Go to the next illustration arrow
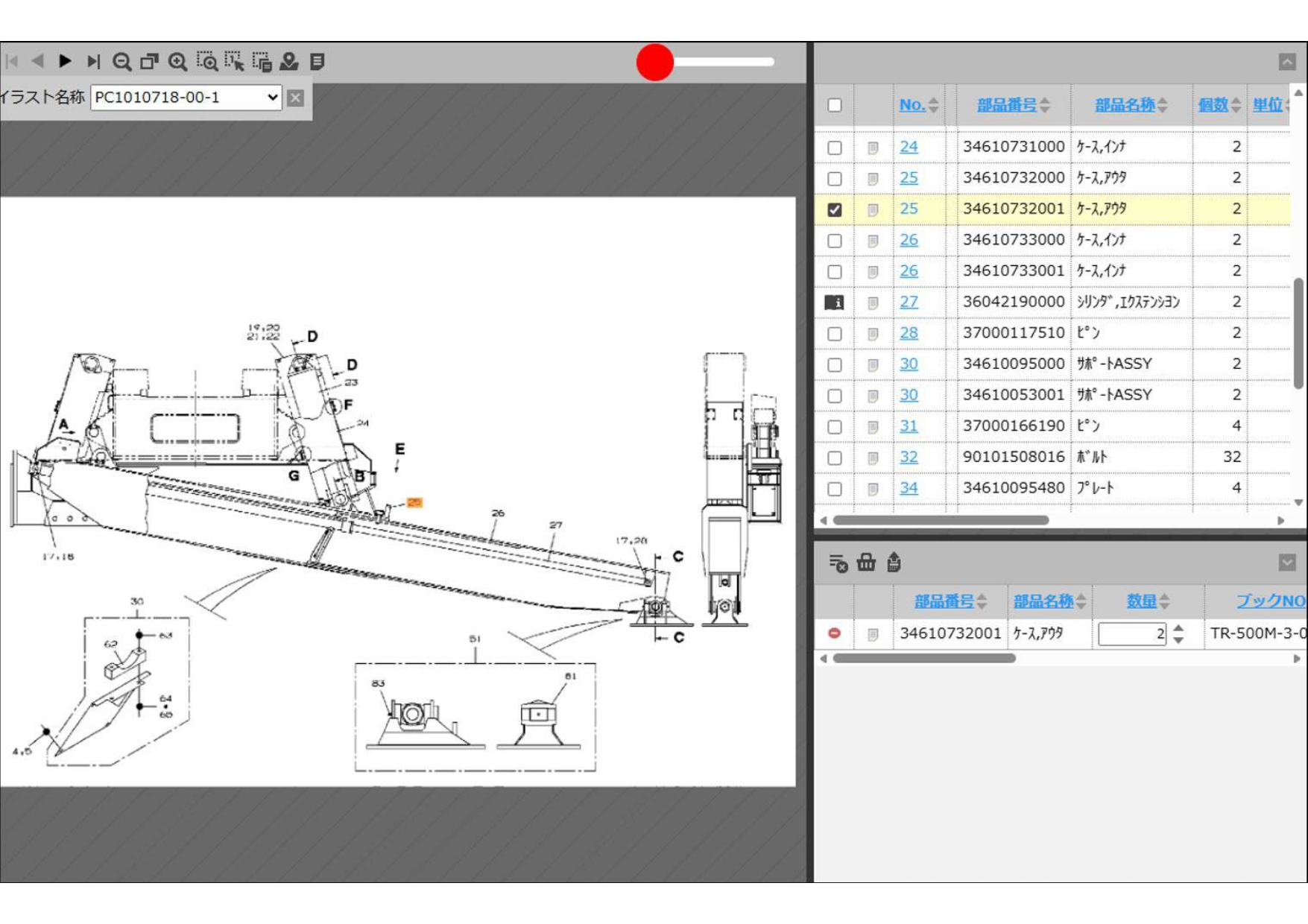The height and width of the screenshot is (924, 1308). (66, 61)
